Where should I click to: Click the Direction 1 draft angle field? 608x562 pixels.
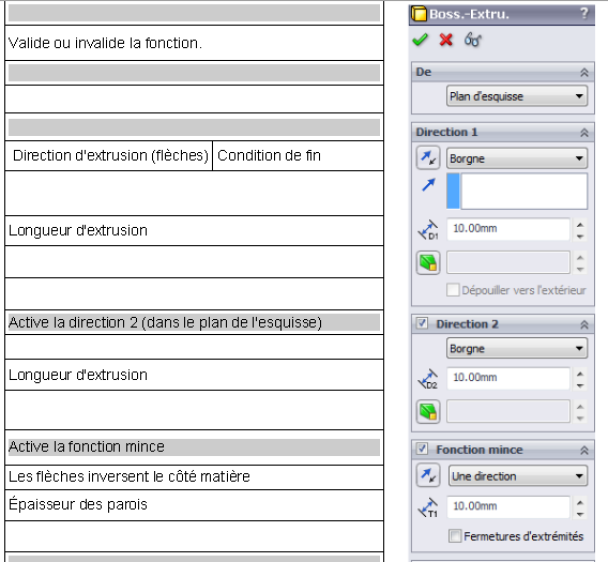coord(508,263)
